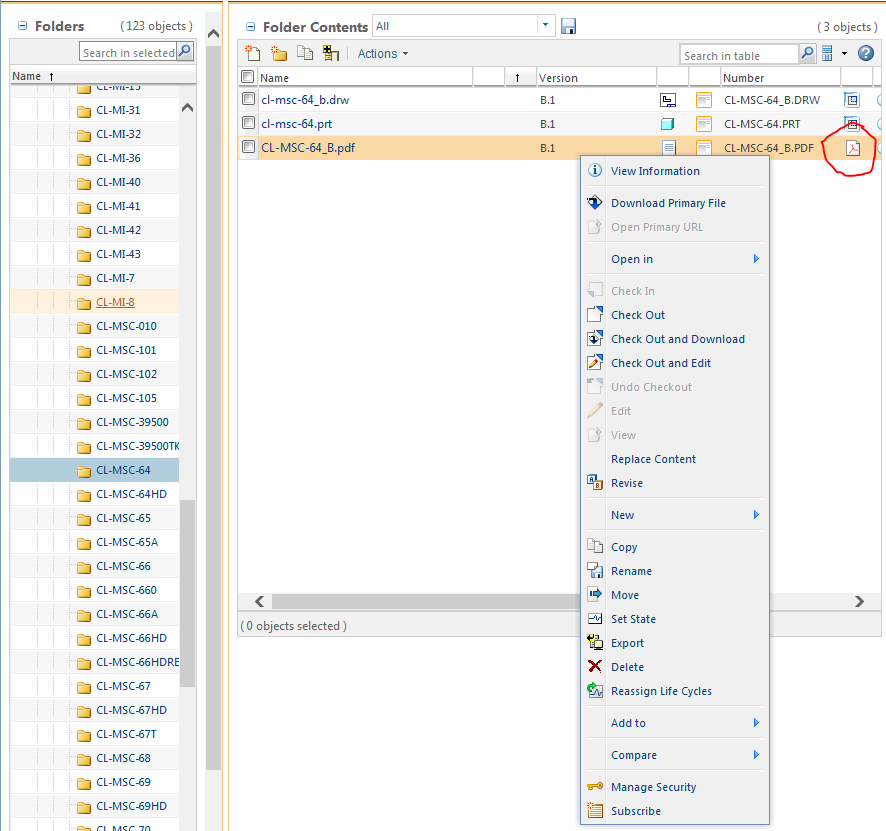Image resolution: width=886 pixels, height=831 pixels.
Task: Click the horizontal scrollbar right arrow
Action: coord(859,602)
